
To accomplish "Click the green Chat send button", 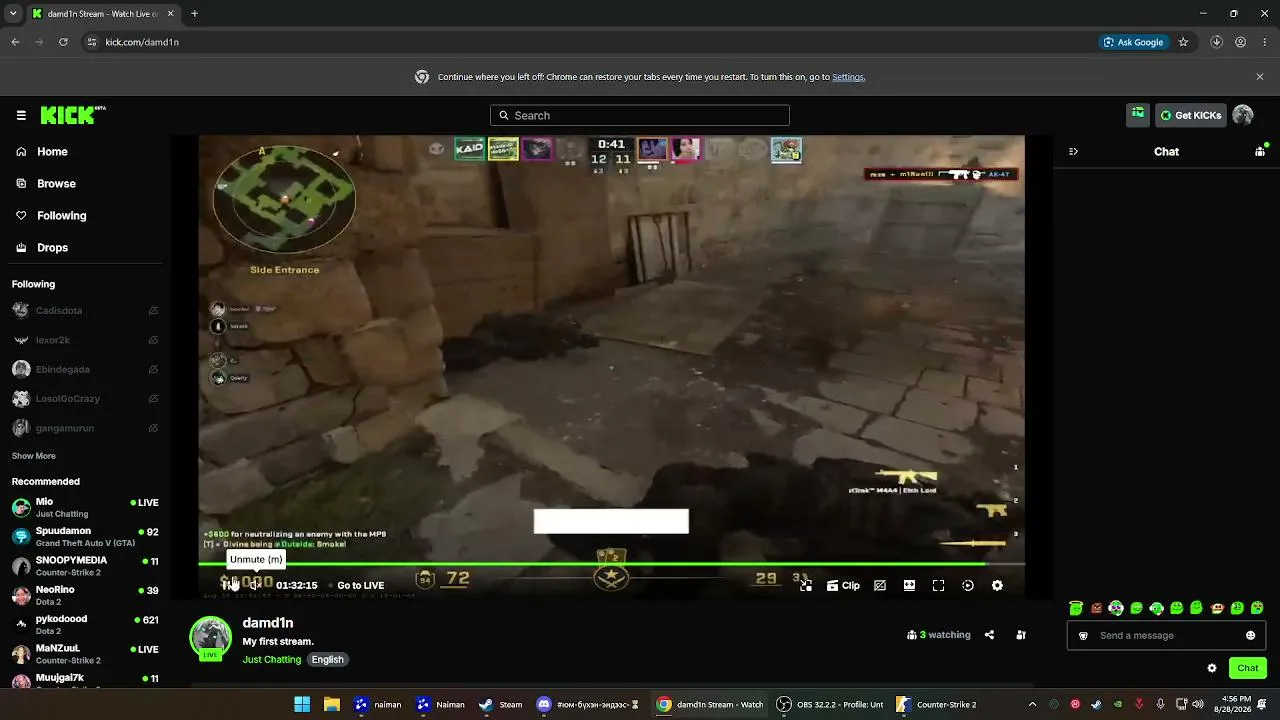I will click(x=1248, y=668).
